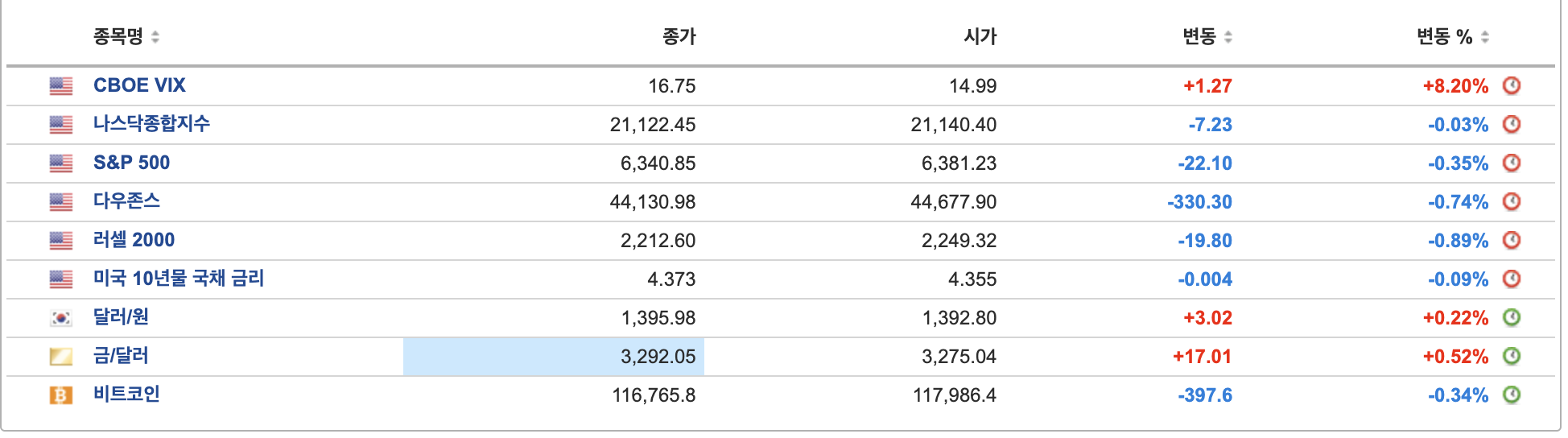Open the 나스닥종합지수 link
This screenshot has width=1568, height=438.
tap(151, 124)
